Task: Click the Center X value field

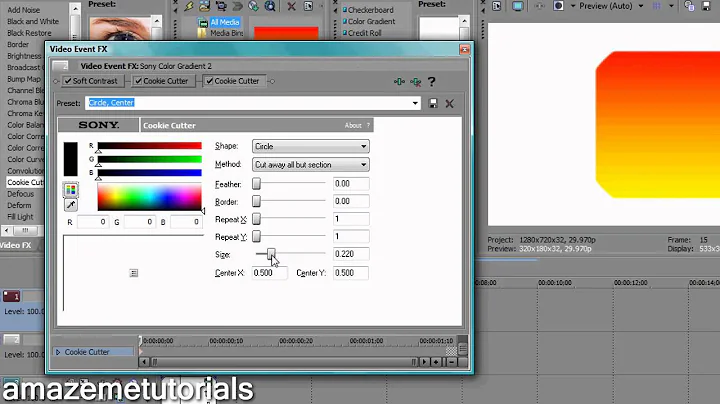Action: [270, 273]
